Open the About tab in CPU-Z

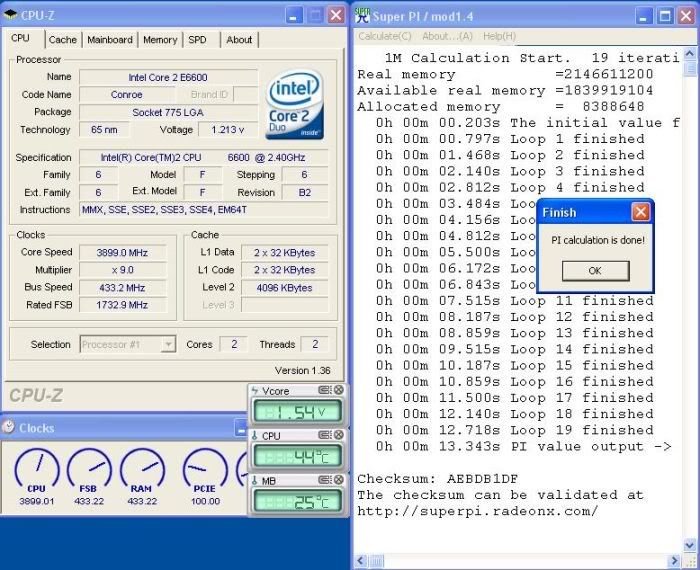(x=239, y=40)
